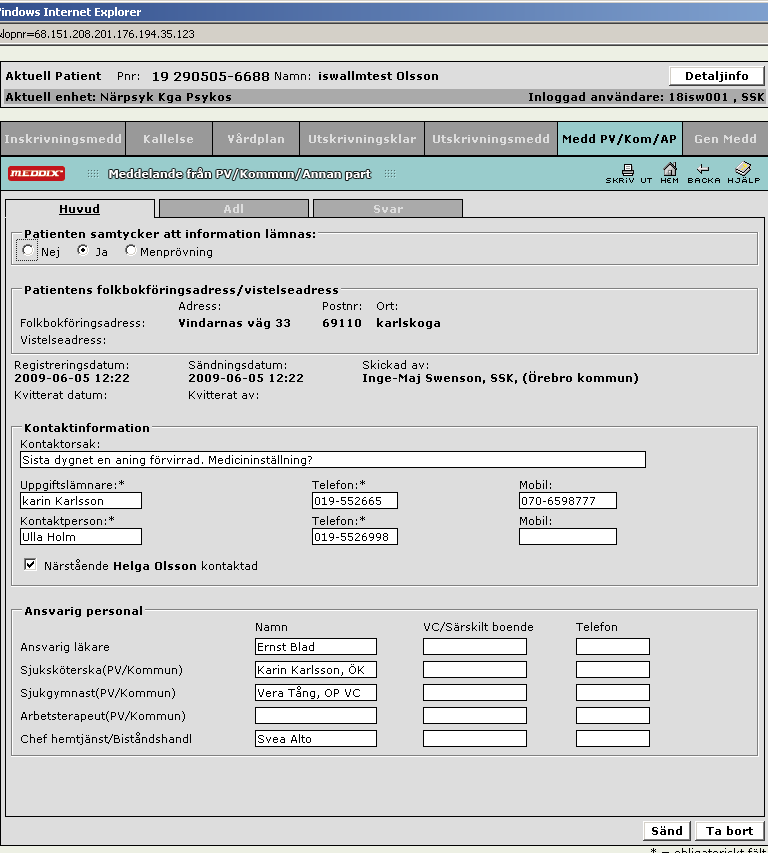Click Chef hemtjänst Telefon field
Image resolution: width=768 pixels, height=853 pixels.
click(x=613, y=738)
